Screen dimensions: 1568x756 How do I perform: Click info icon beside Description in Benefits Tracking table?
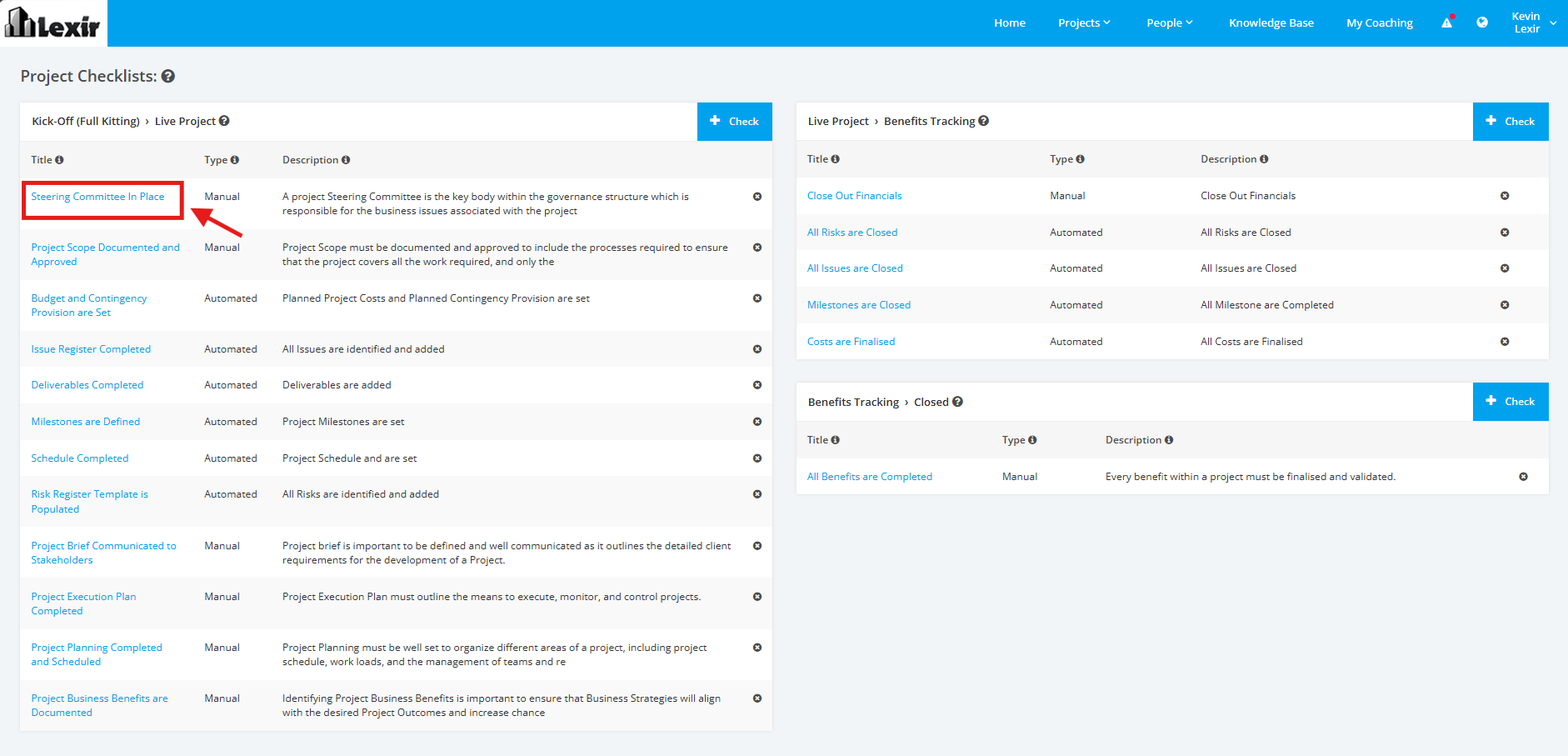point(1265,159)
